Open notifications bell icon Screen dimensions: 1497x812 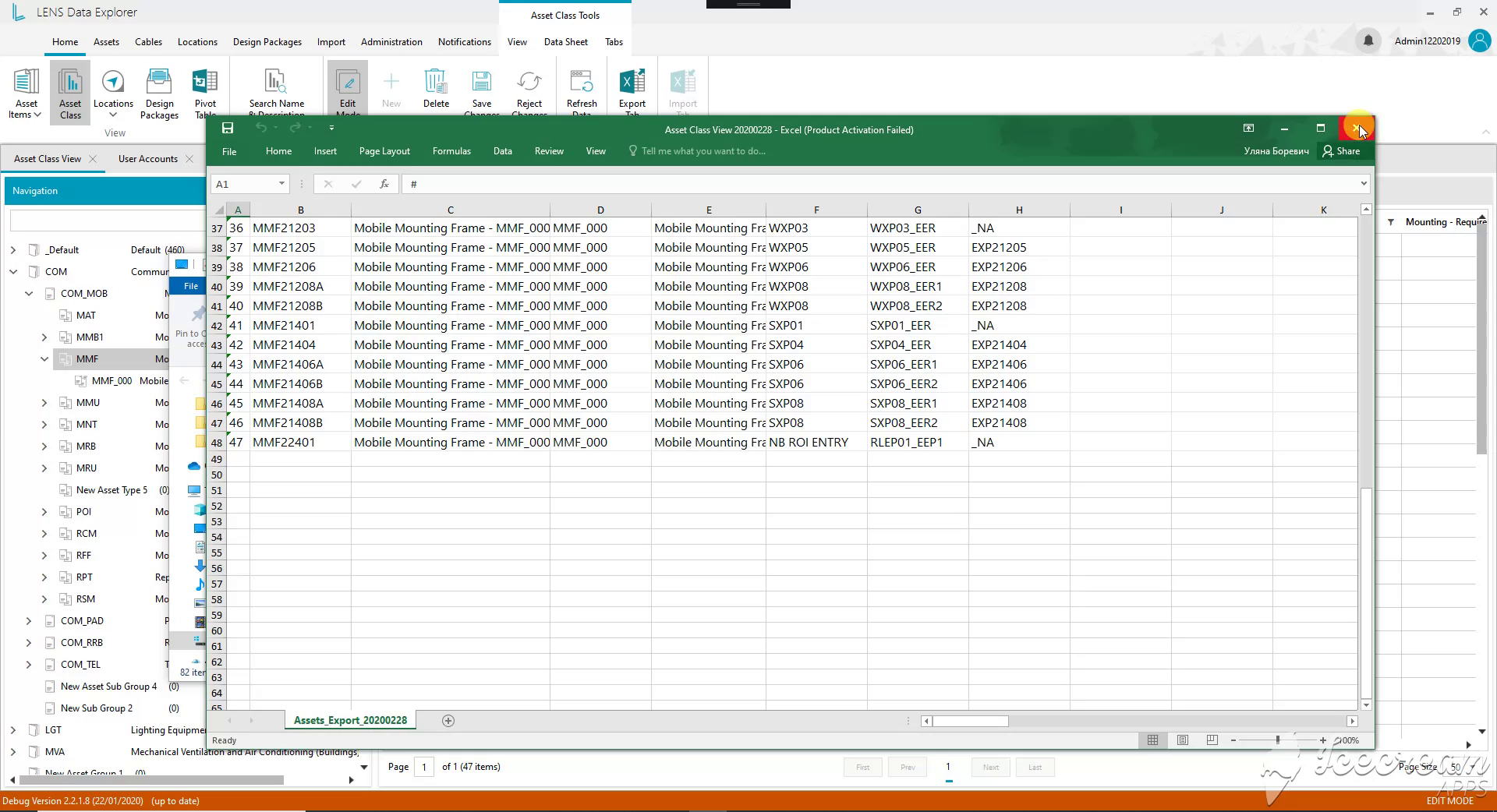click(x=1368, y=41)
